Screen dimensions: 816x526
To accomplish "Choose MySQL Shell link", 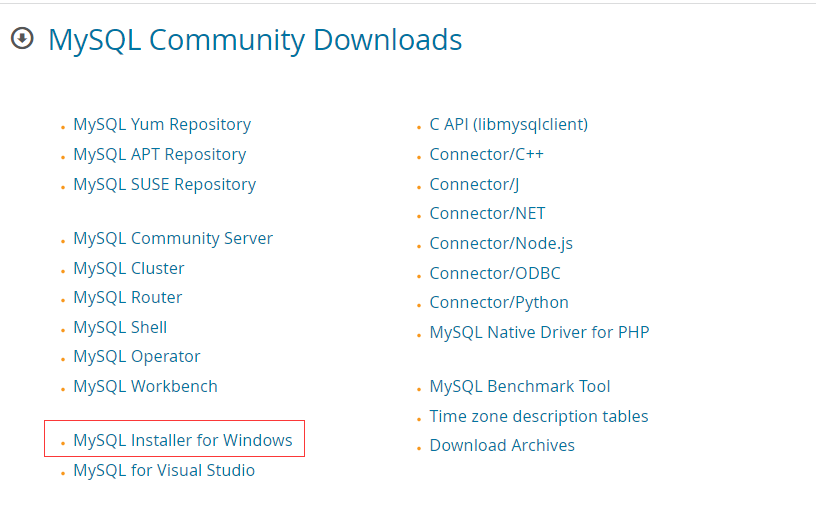I will click(x=120, y=328).
